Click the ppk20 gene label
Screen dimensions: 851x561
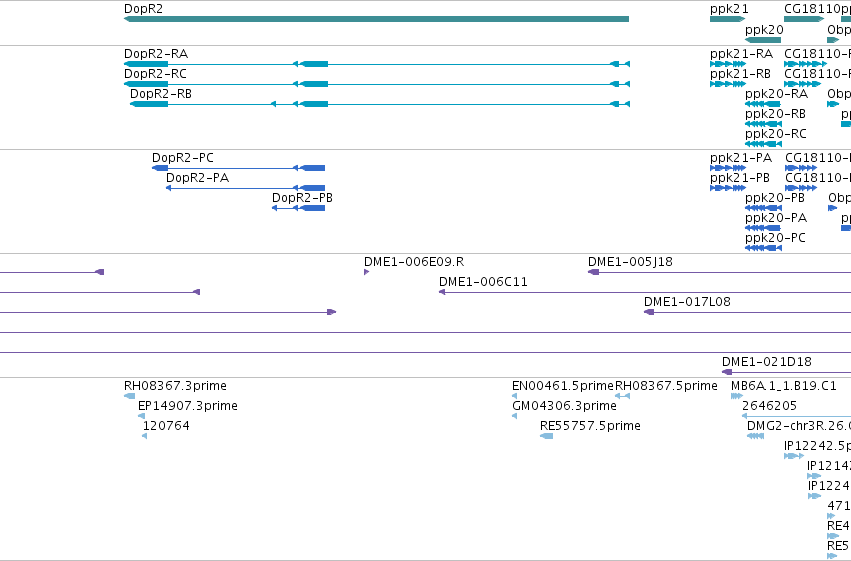764,30
